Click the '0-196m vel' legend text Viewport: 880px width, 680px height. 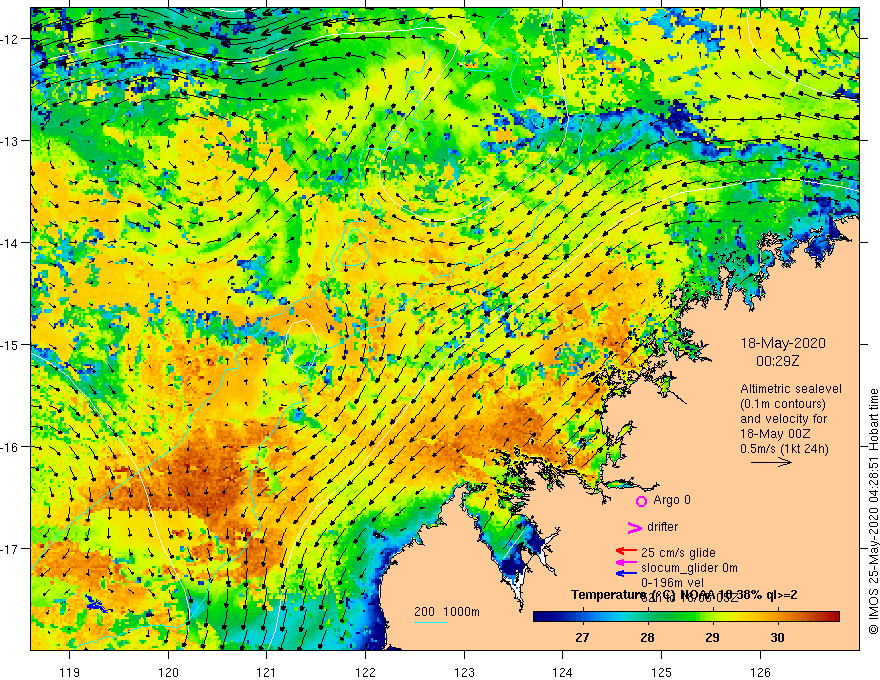tap(672, 583)
